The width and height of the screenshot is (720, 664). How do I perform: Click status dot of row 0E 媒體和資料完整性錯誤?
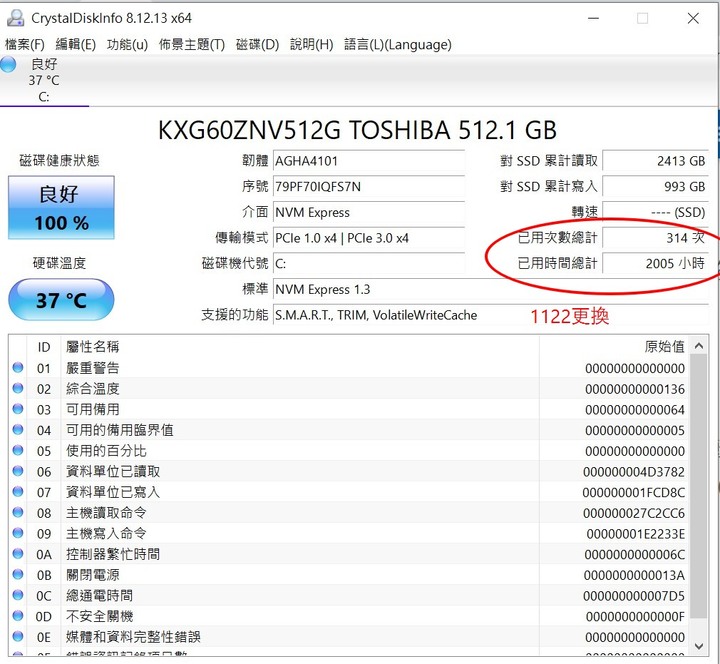18,636
